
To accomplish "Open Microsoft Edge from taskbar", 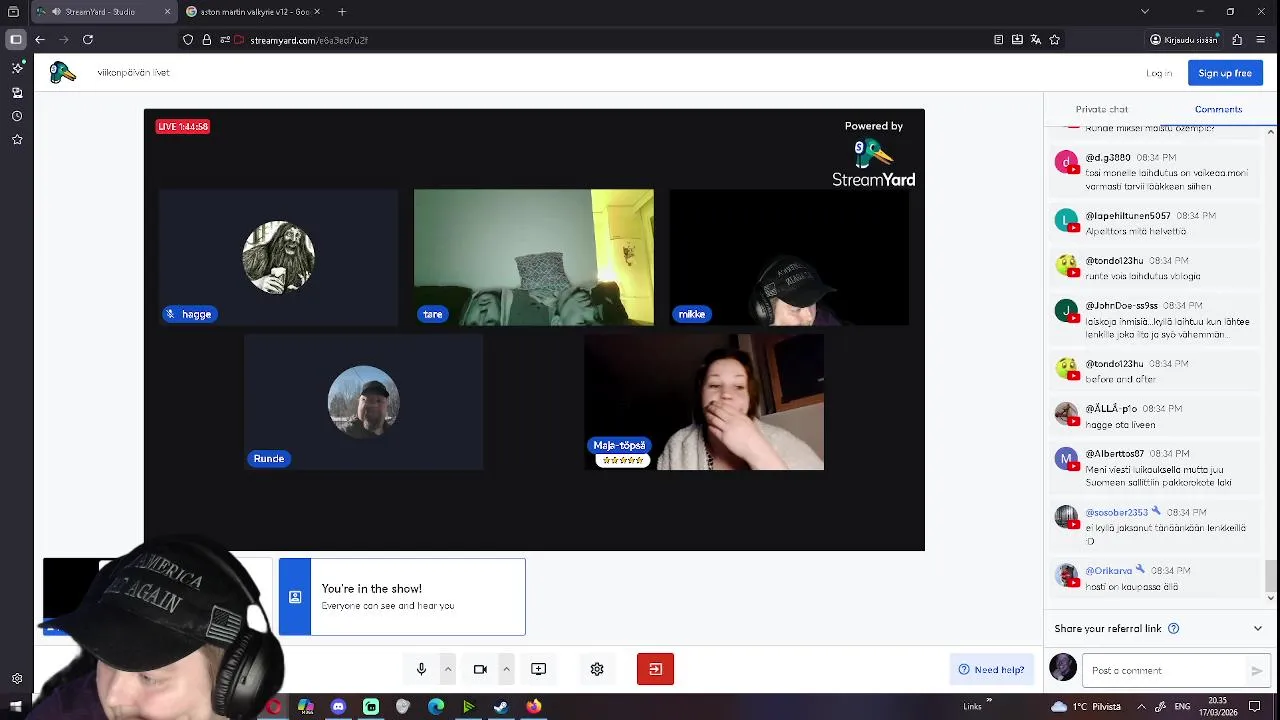I will point(436,707).
